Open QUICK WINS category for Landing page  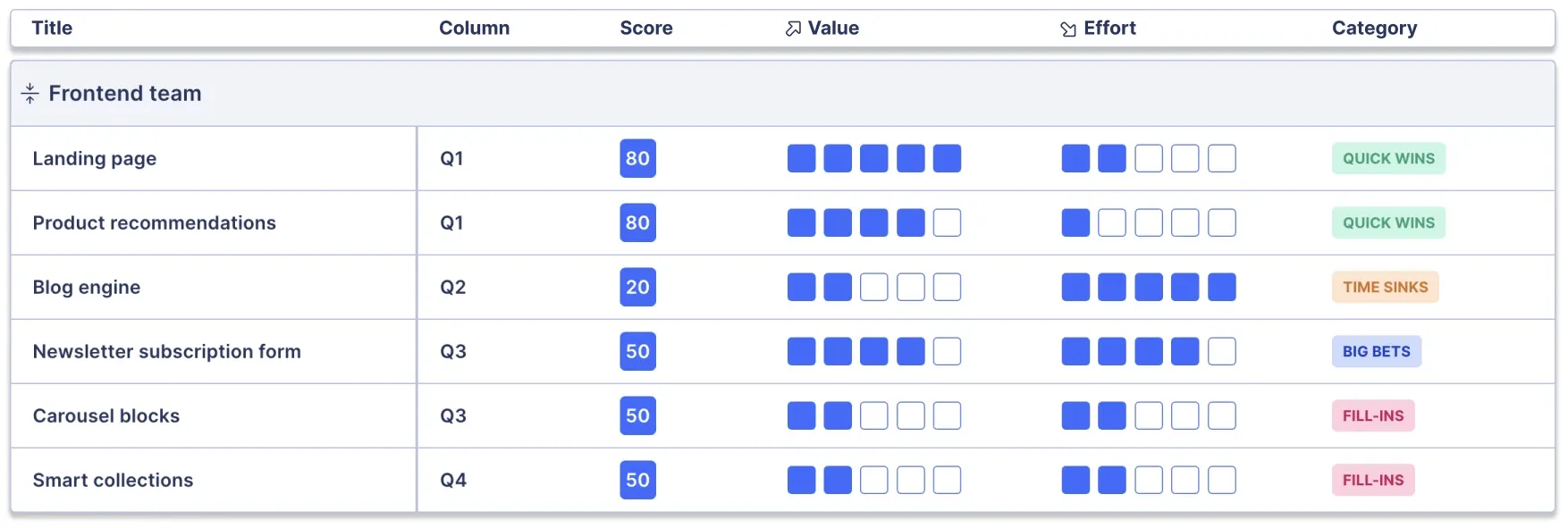[1387, 158]
